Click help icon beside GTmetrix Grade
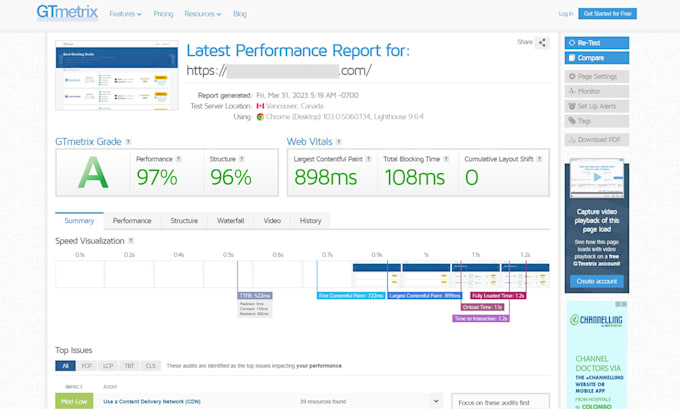680x409 pixels. [128, 142]
